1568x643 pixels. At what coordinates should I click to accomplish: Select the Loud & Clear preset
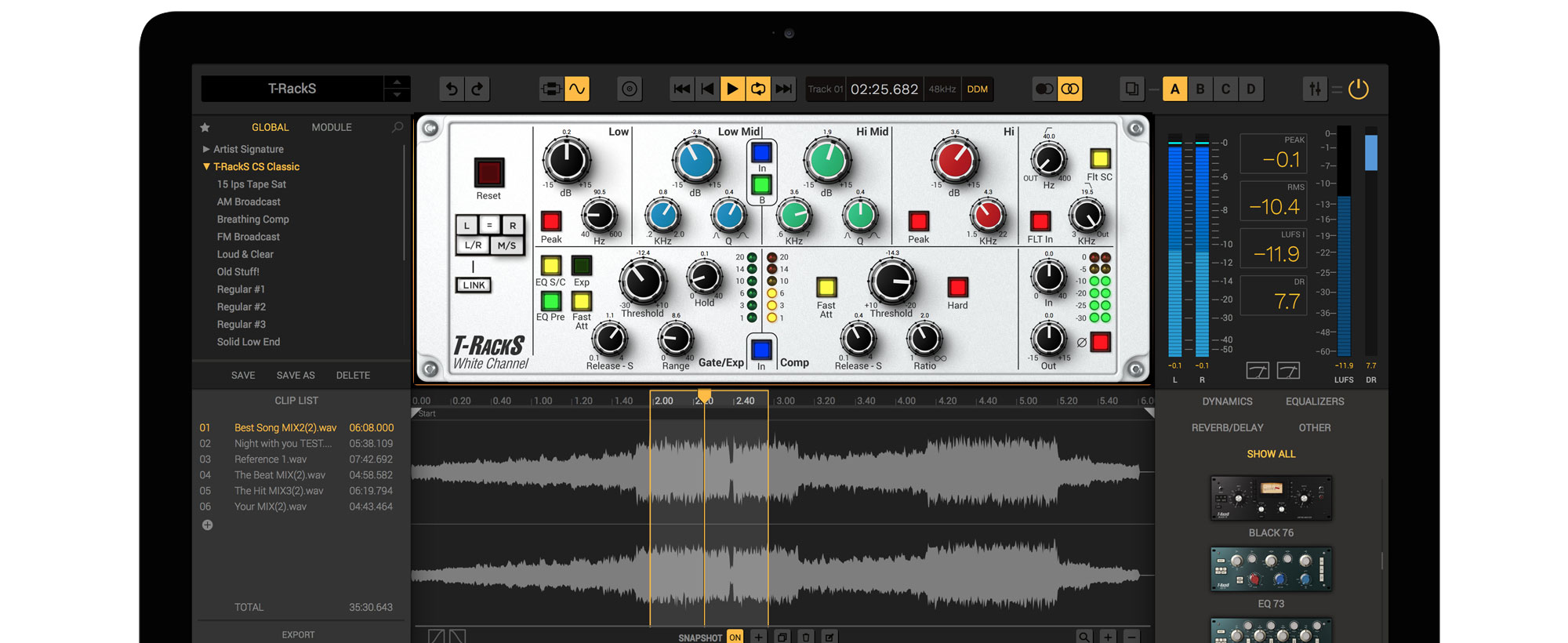[x=245, y=254]
